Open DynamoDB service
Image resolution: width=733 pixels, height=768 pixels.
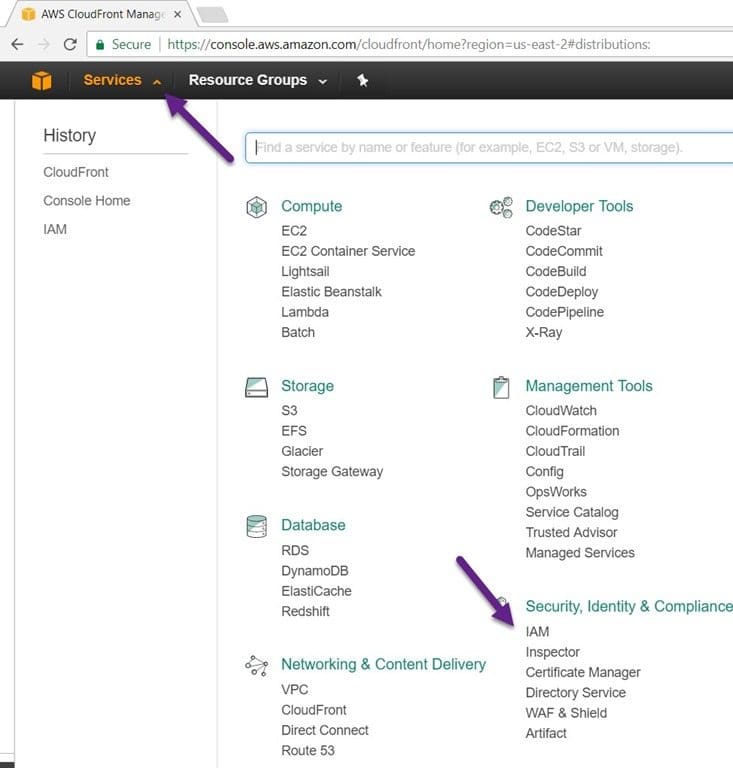point(314,571)
